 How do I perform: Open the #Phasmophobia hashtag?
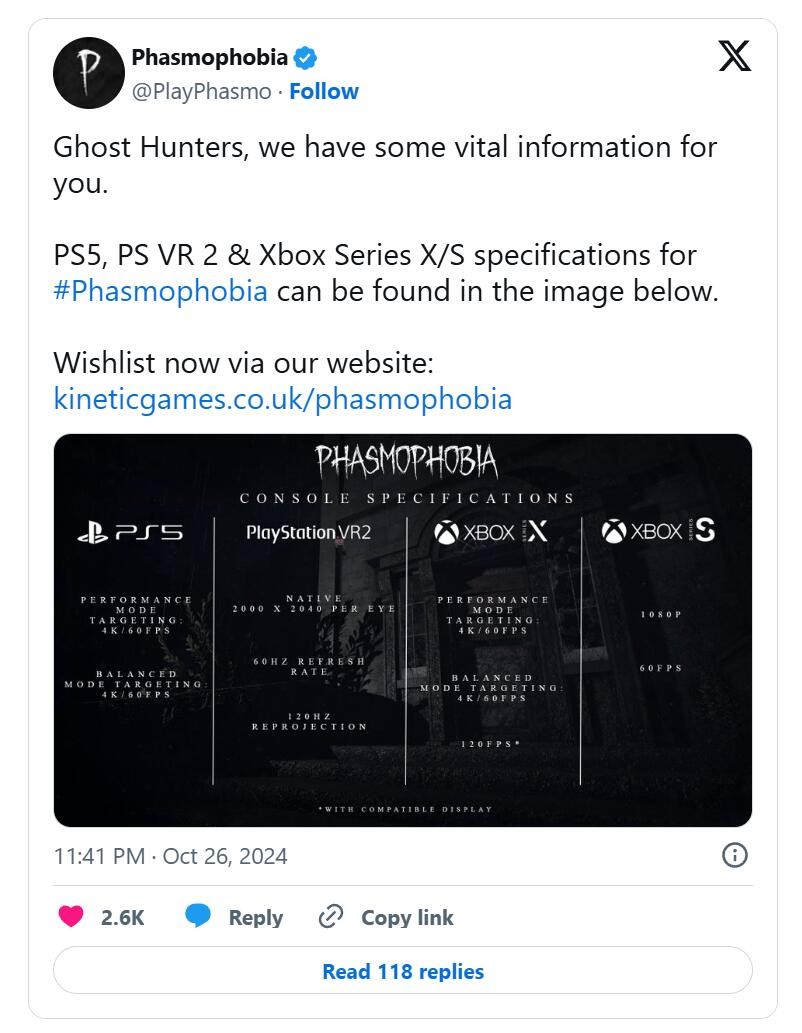160,291
